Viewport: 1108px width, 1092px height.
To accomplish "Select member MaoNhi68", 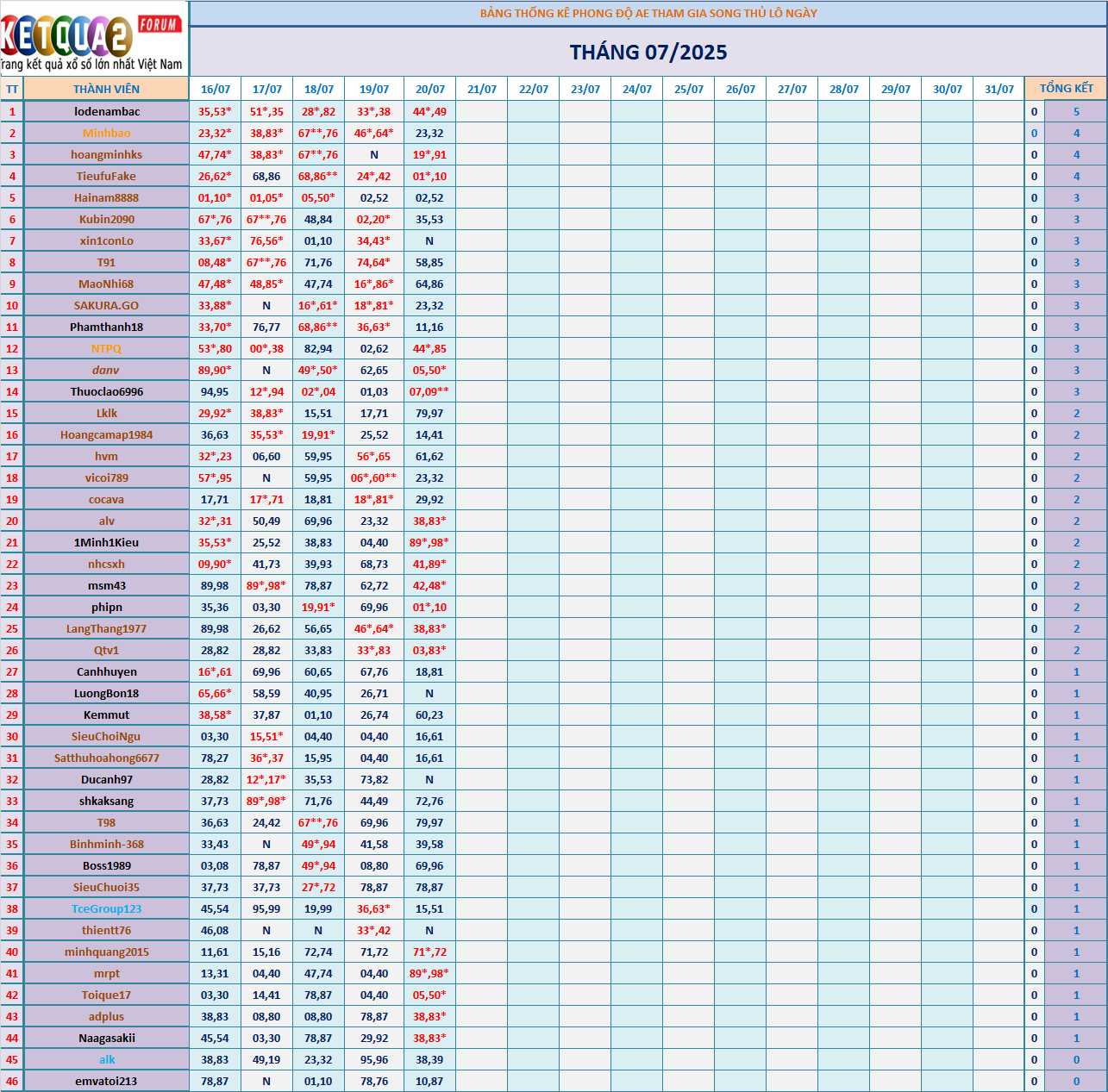I will point(107,284).
